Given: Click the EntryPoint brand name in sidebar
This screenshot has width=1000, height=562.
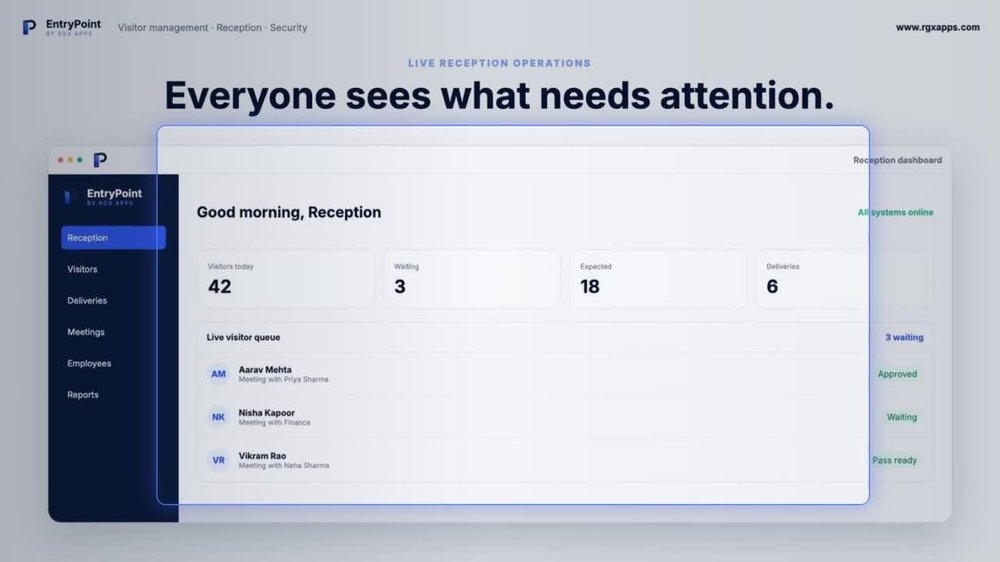Looking at the screenshot, I should (114, 193).
